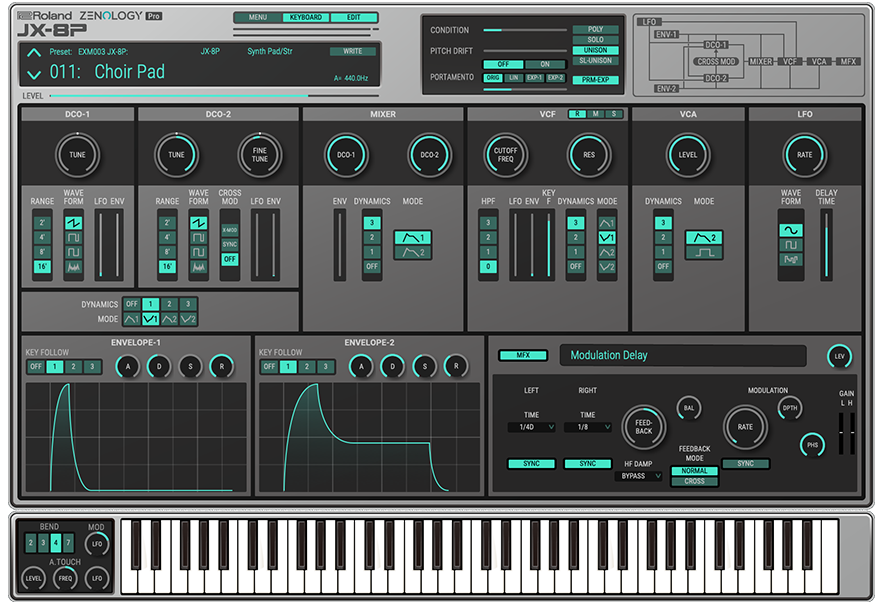880x607 pixels.
Task: Select POLY voice mode
Action: coord(595,29)
